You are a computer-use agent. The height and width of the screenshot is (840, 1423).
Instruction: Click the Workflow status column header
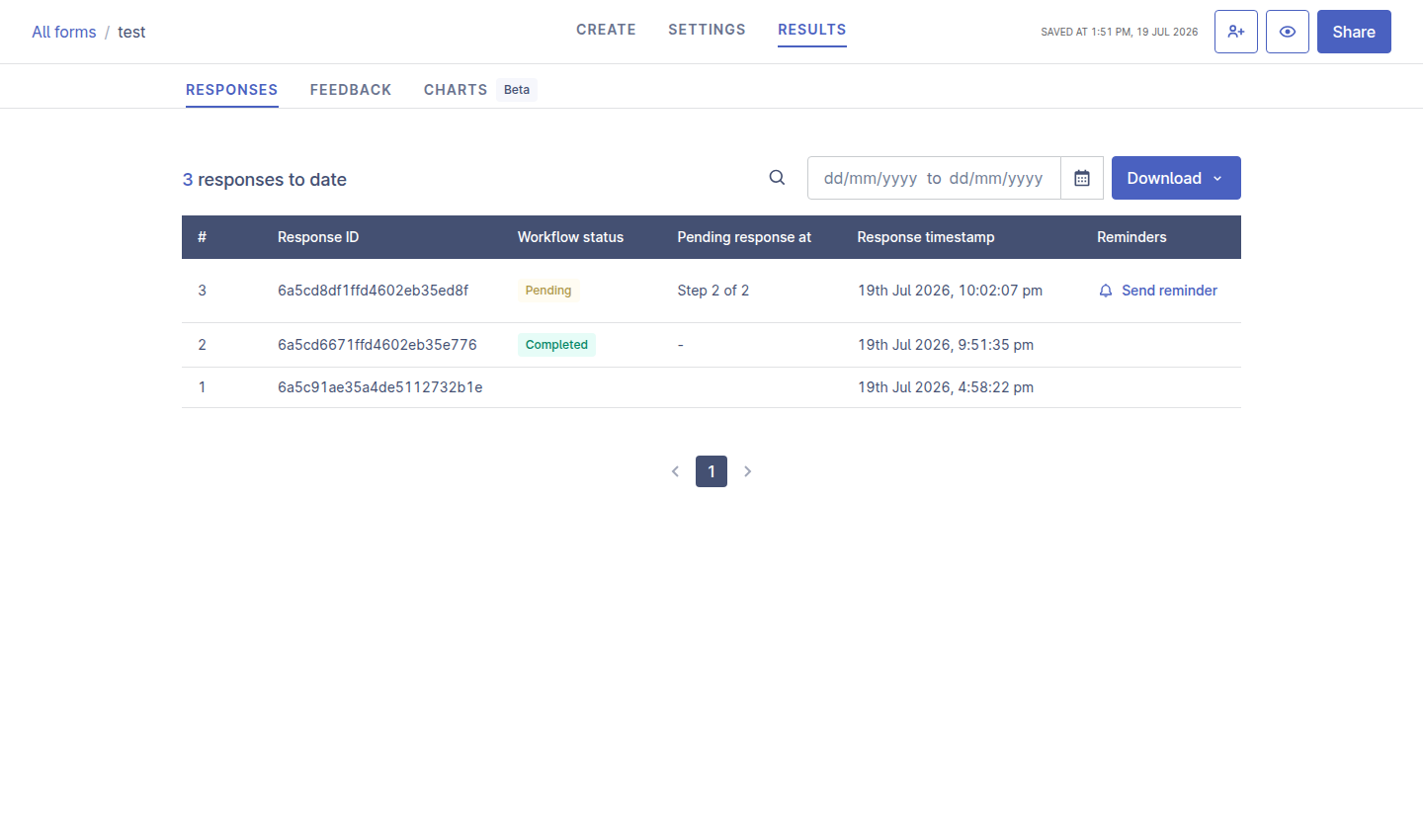click(x=571, y=237)
